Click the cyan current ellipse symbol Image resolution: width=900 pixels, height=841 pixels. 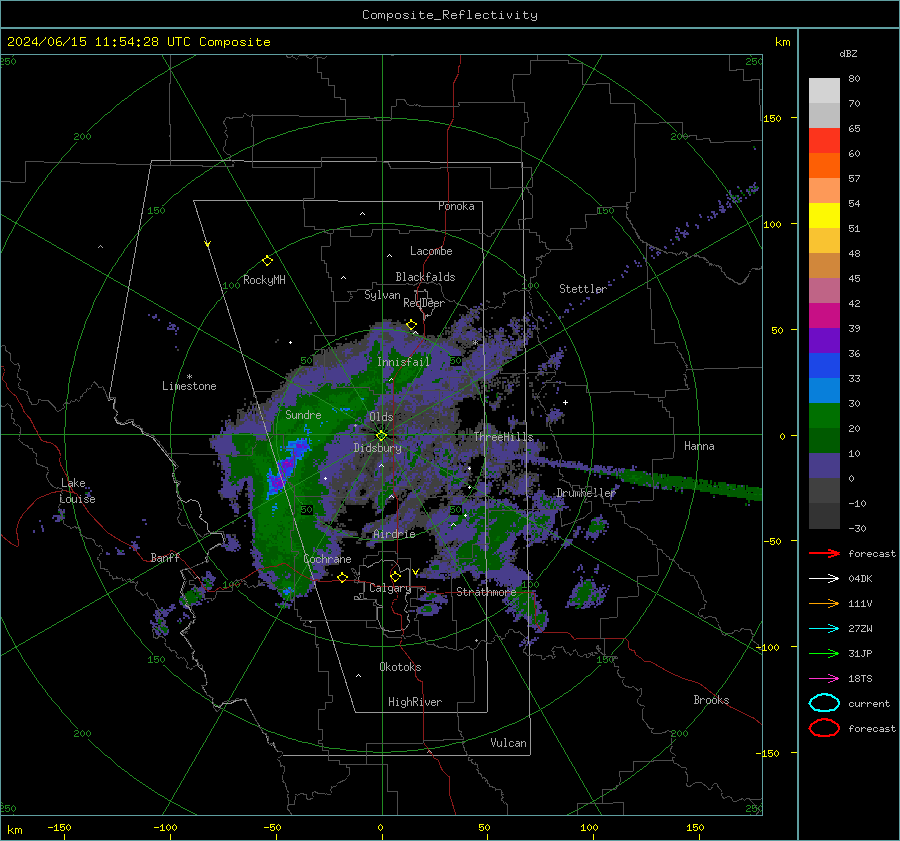tap(824, 703)
